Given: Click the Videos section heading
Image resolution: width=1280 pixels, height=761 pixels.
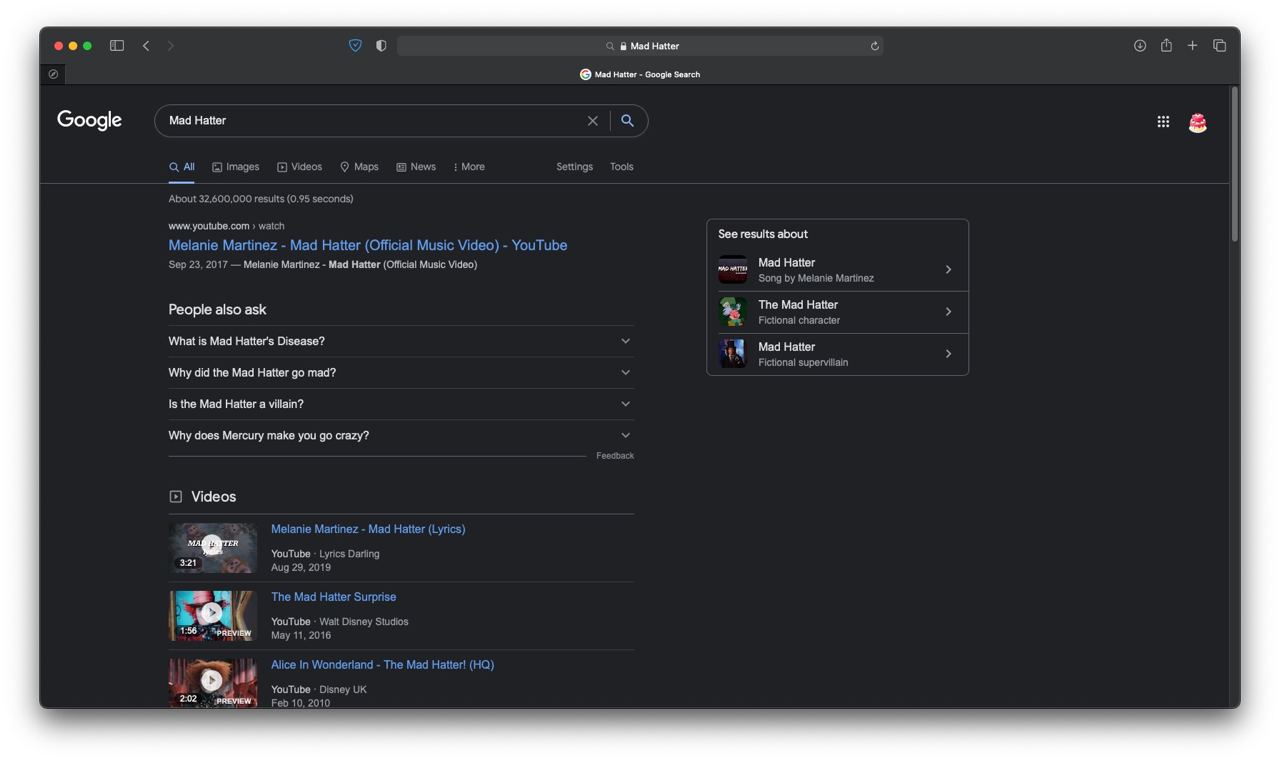Looking at the screenshot, I should [x=213, y=497].
